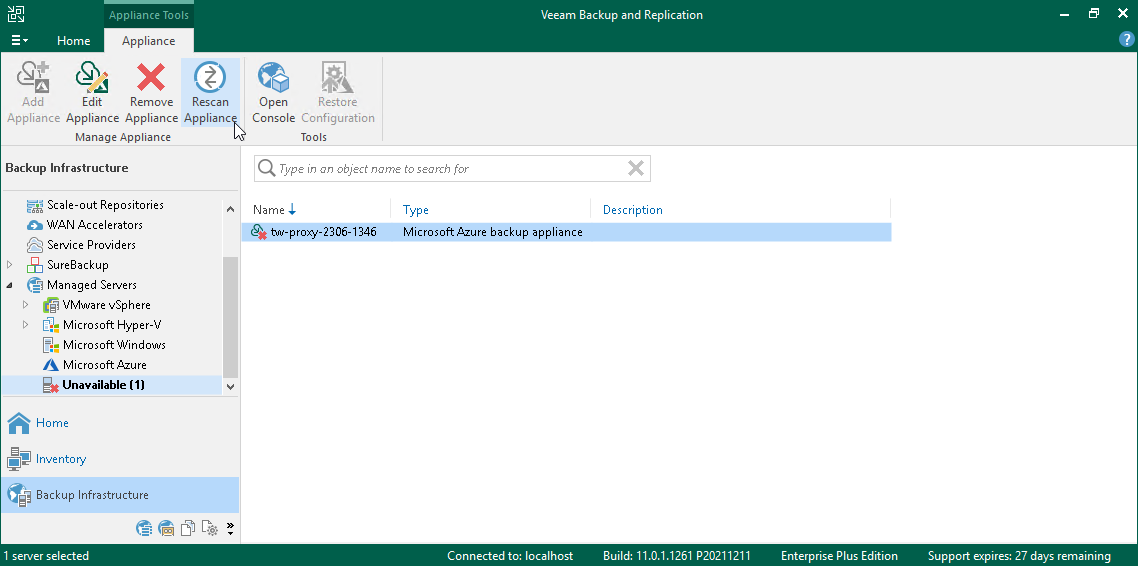Click the Build 11.0.1.1261 status text
The width and height of the screenshot is (1138, 566).
(x=677, y=556)
